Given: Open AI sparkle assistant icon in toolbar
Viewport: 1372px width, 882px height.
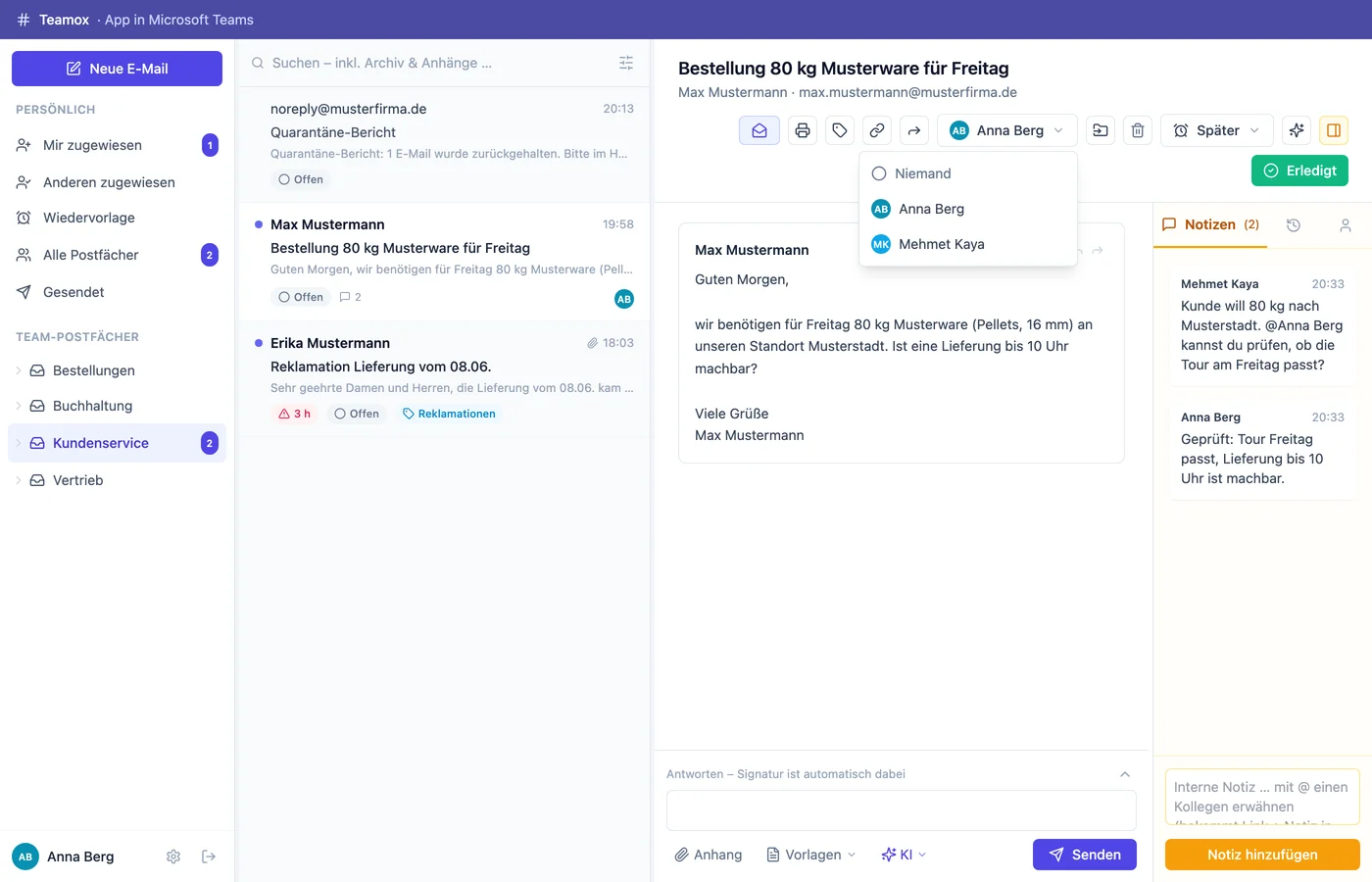Looking at the screenshot, I should [x=1297, y=130].
